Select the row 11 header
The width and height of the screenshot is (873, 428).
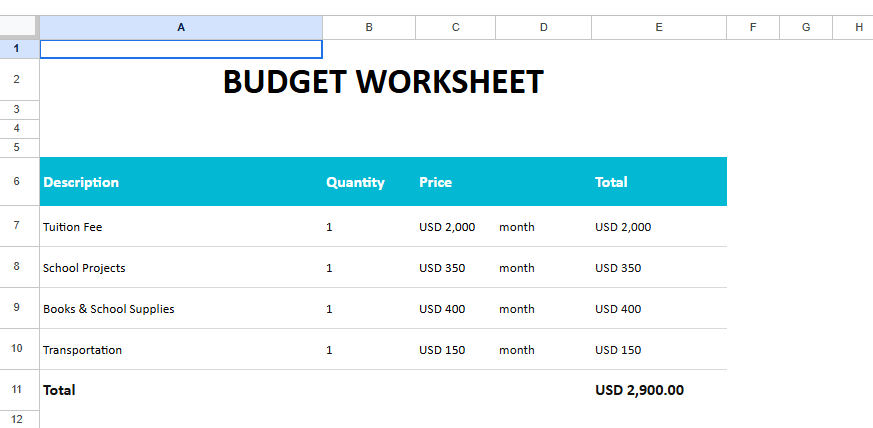coord(17,390)
